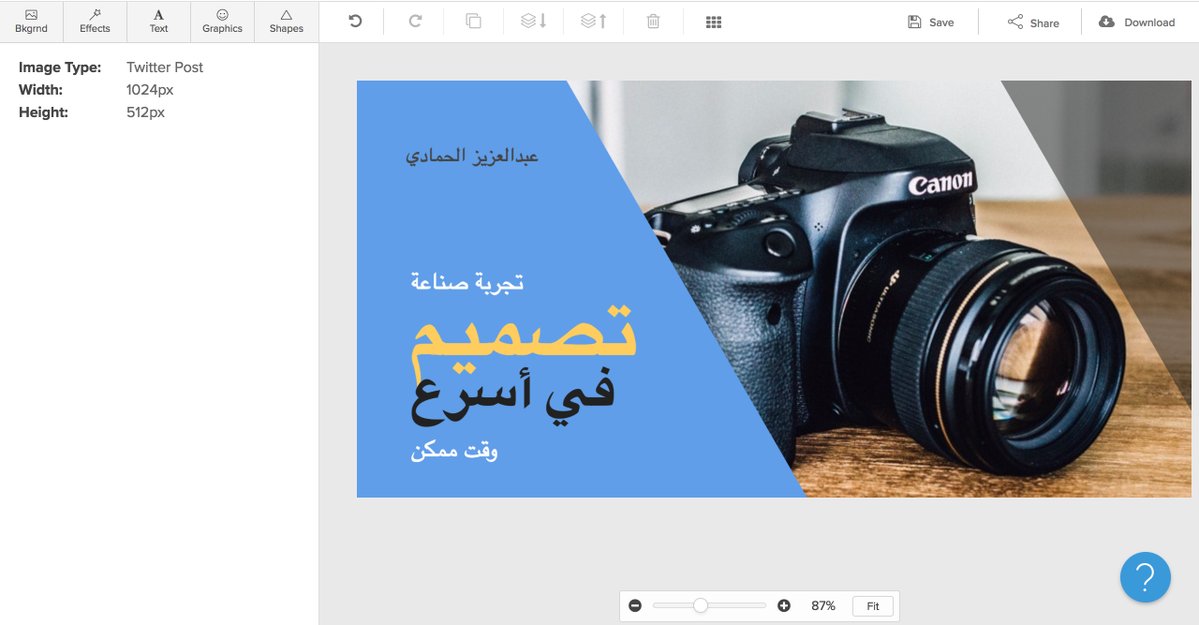The width and height of the screenshot is (1199, 625).
Task: Save the design
Action: tap(930, 22)
